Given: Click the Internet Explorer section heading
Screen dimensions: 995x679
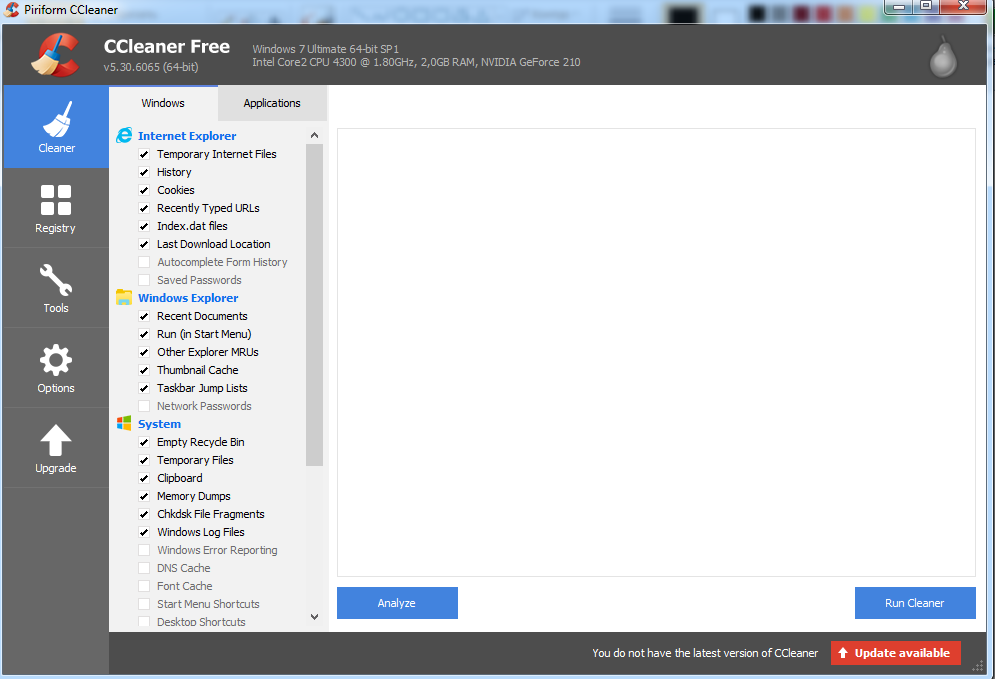Looking at the screenshot, I should pos(187,136).
